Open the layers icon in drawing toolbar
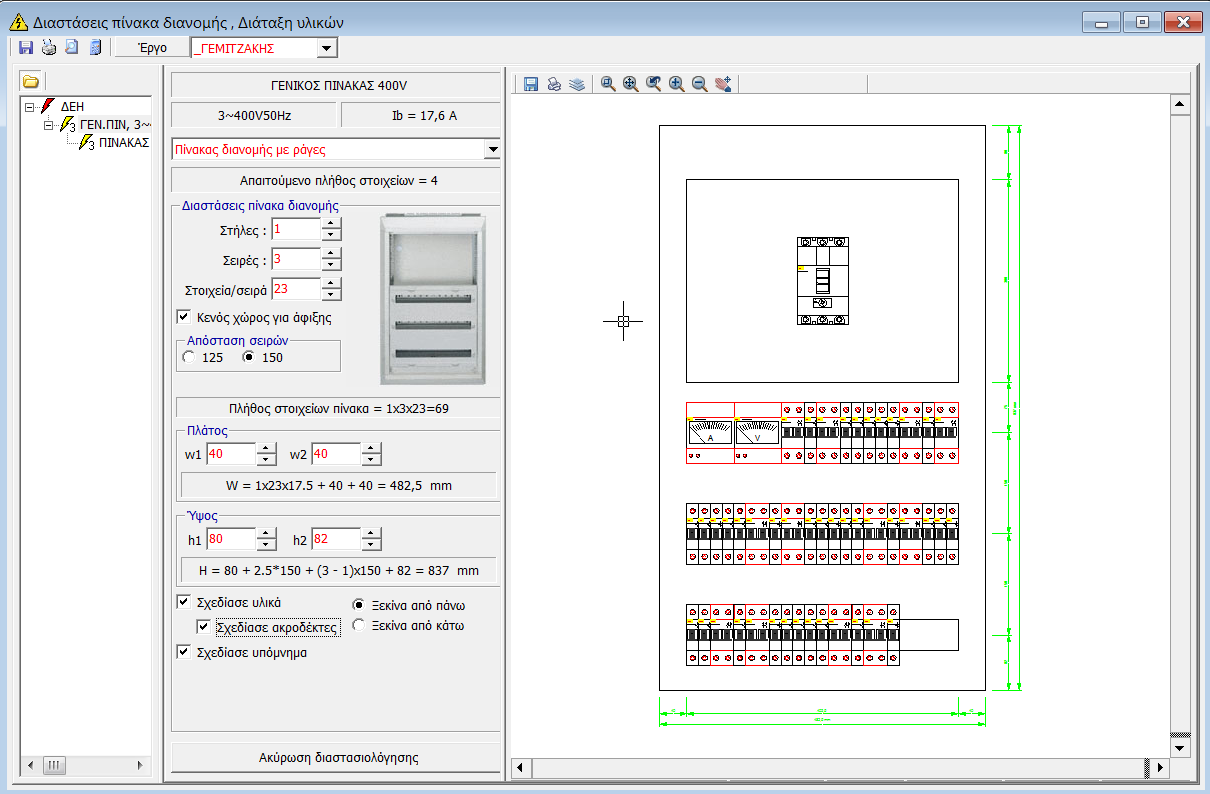Viewport: 1210px width, 794px height. (x=576, y=85)
